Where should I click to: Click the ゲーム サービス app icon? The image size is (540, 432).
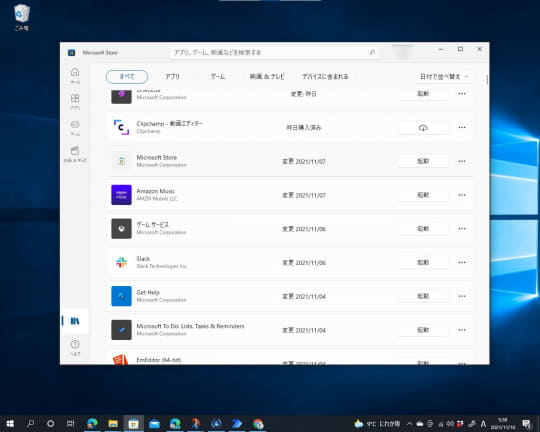click(121, 229)
